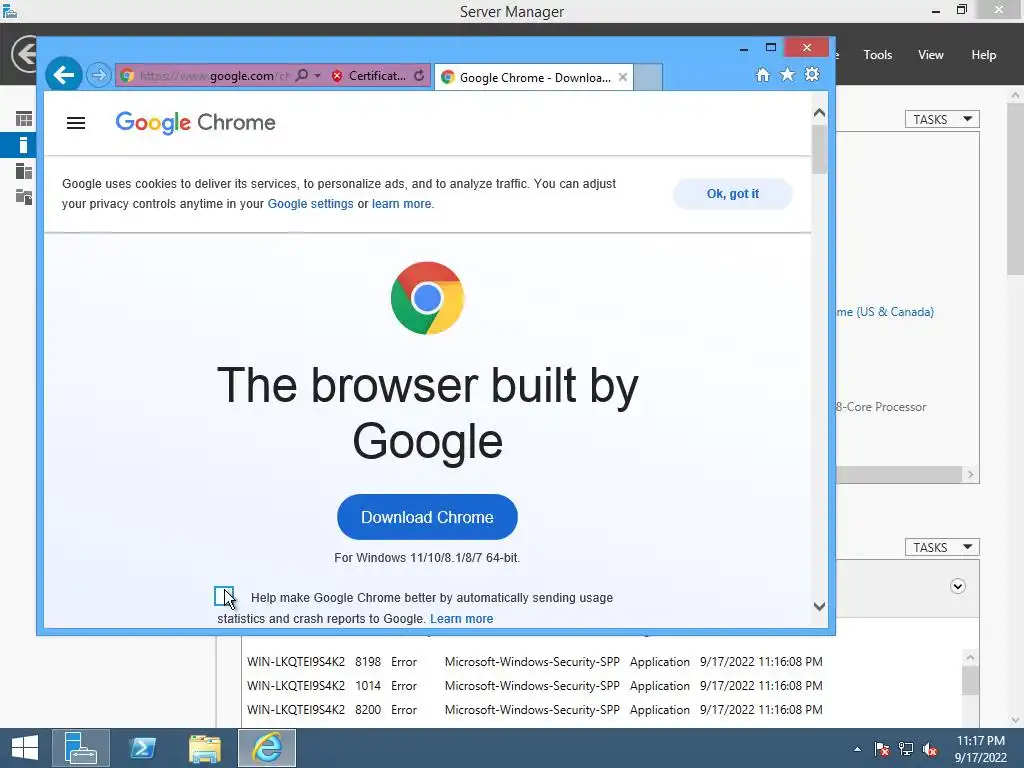
Task: Open the Google settings link
Action: coord(310,204)
